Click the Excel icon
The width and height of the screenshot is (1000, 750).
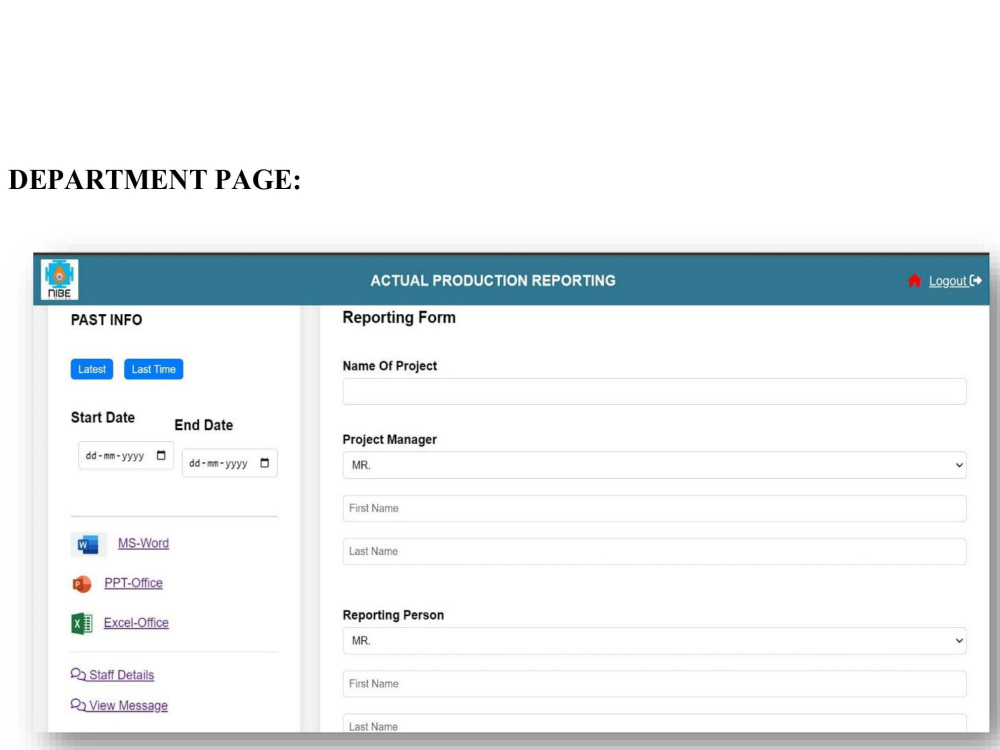pos(82,623)
